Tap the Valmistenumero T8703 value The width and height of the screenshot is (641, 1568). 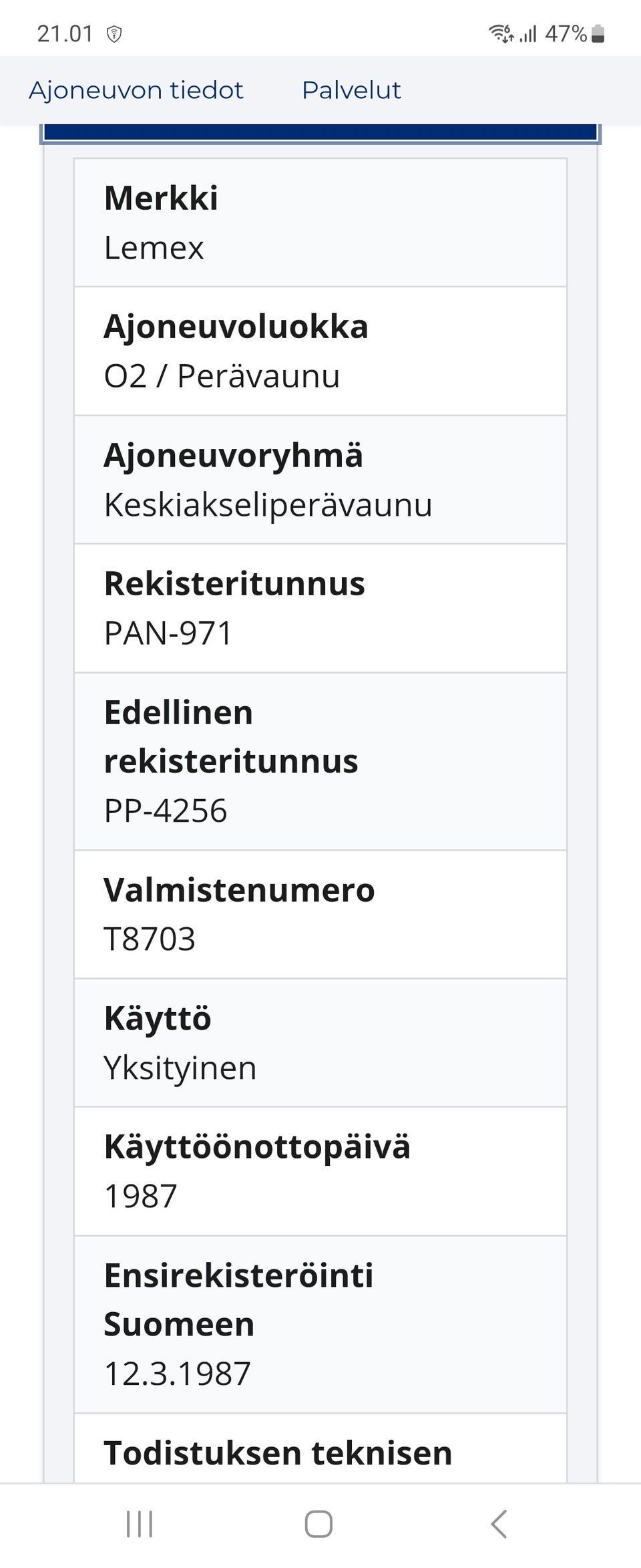(150, 939)
